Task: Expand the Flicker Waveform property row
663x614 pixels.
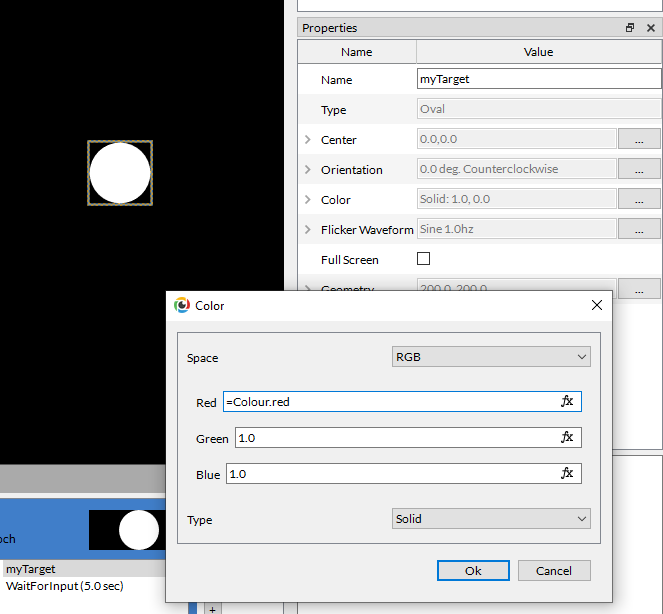Action: pos(308,230)
